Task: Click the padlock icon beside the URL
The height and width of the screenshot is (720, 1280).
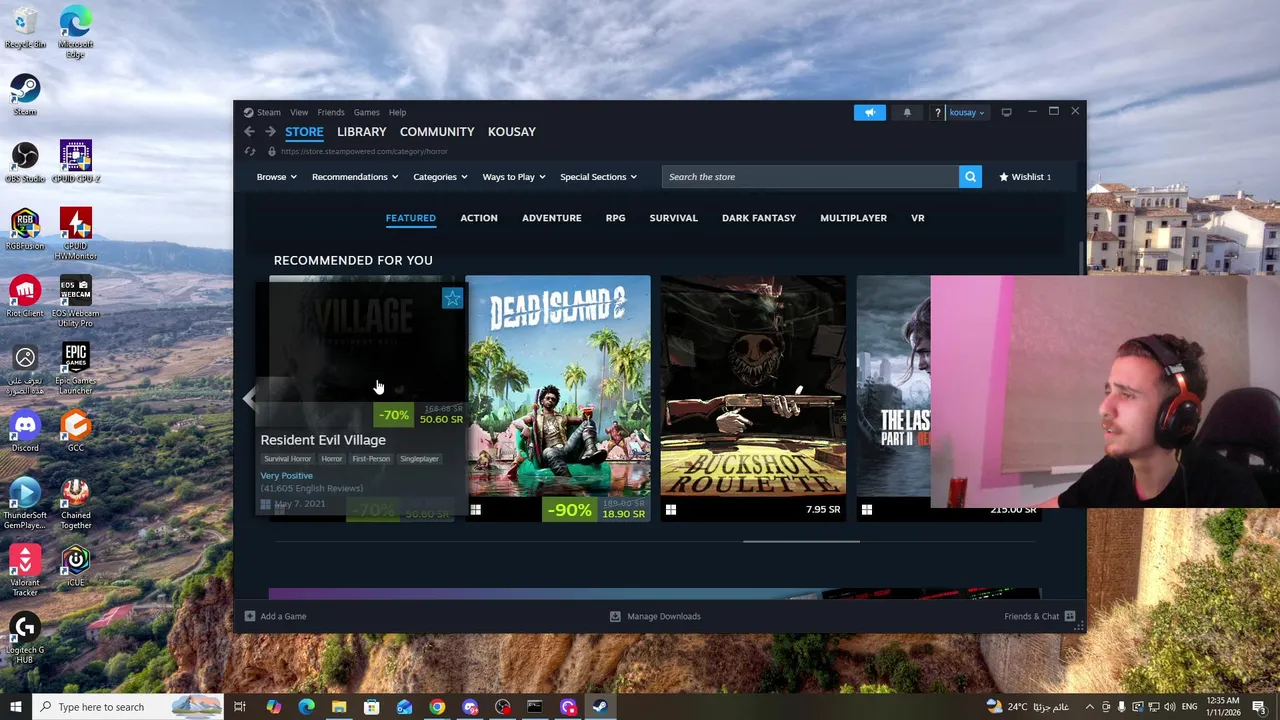Action: tap(272, 152)
